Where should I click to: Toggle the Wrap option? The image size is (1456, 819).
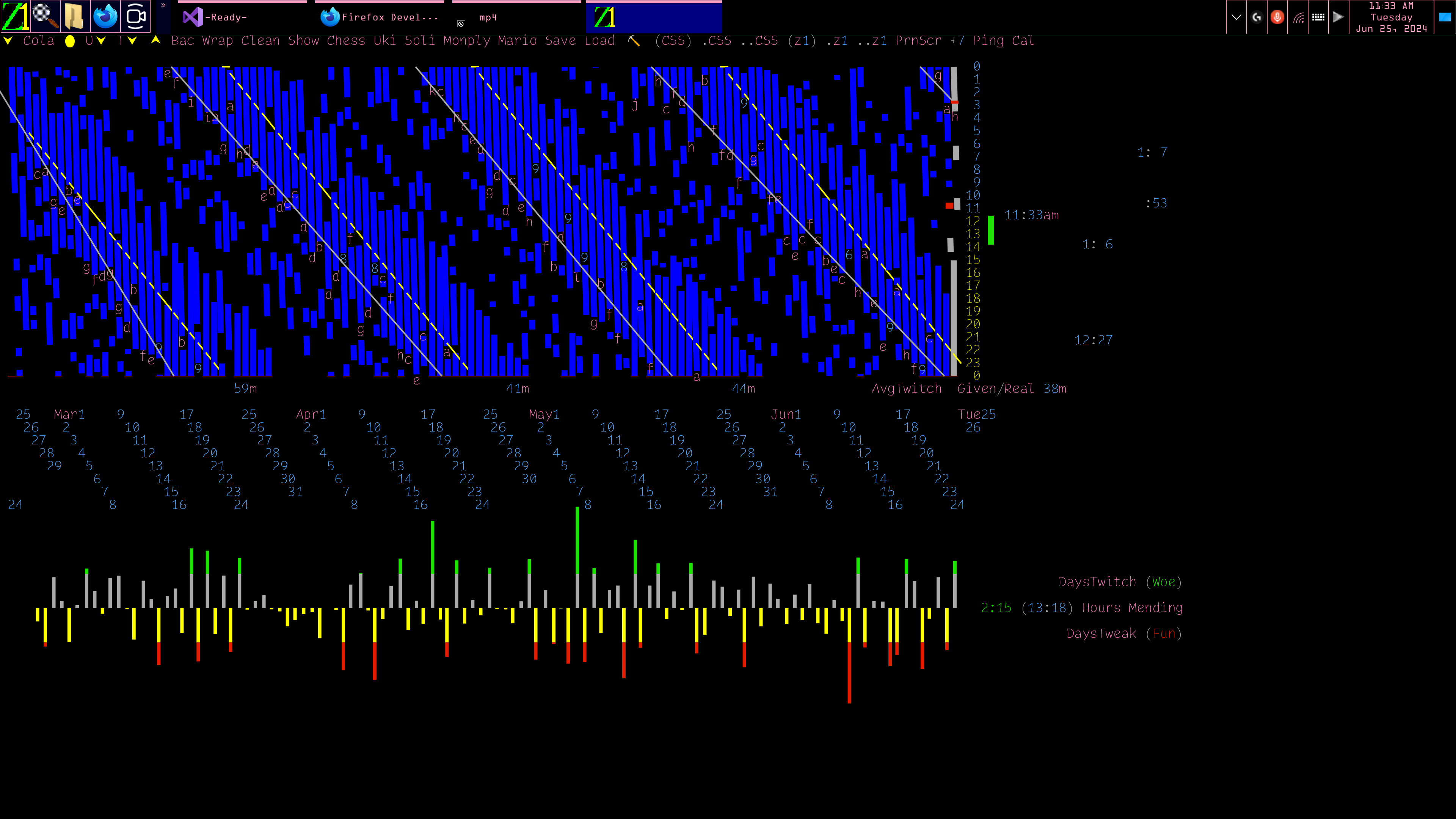[217, 41]
